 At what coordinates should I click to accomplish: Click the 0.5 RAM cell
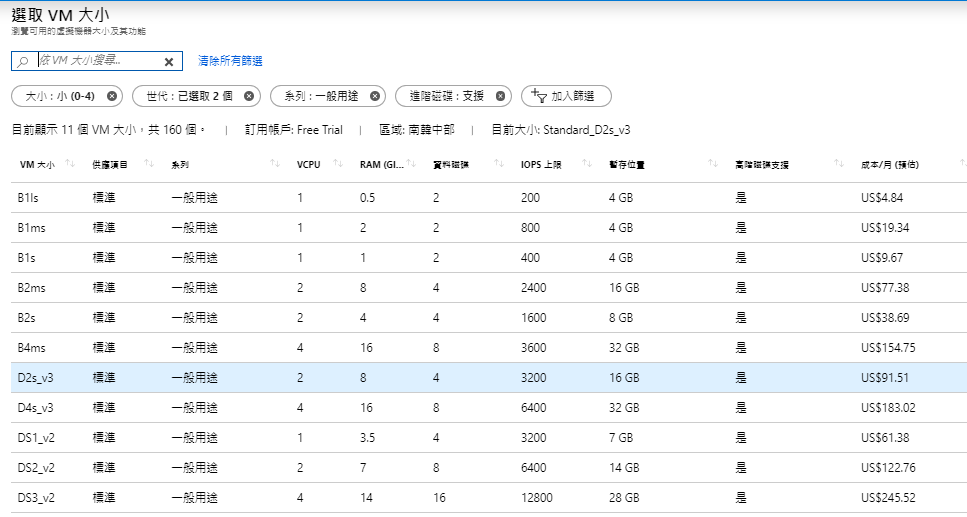pos(368,198)
